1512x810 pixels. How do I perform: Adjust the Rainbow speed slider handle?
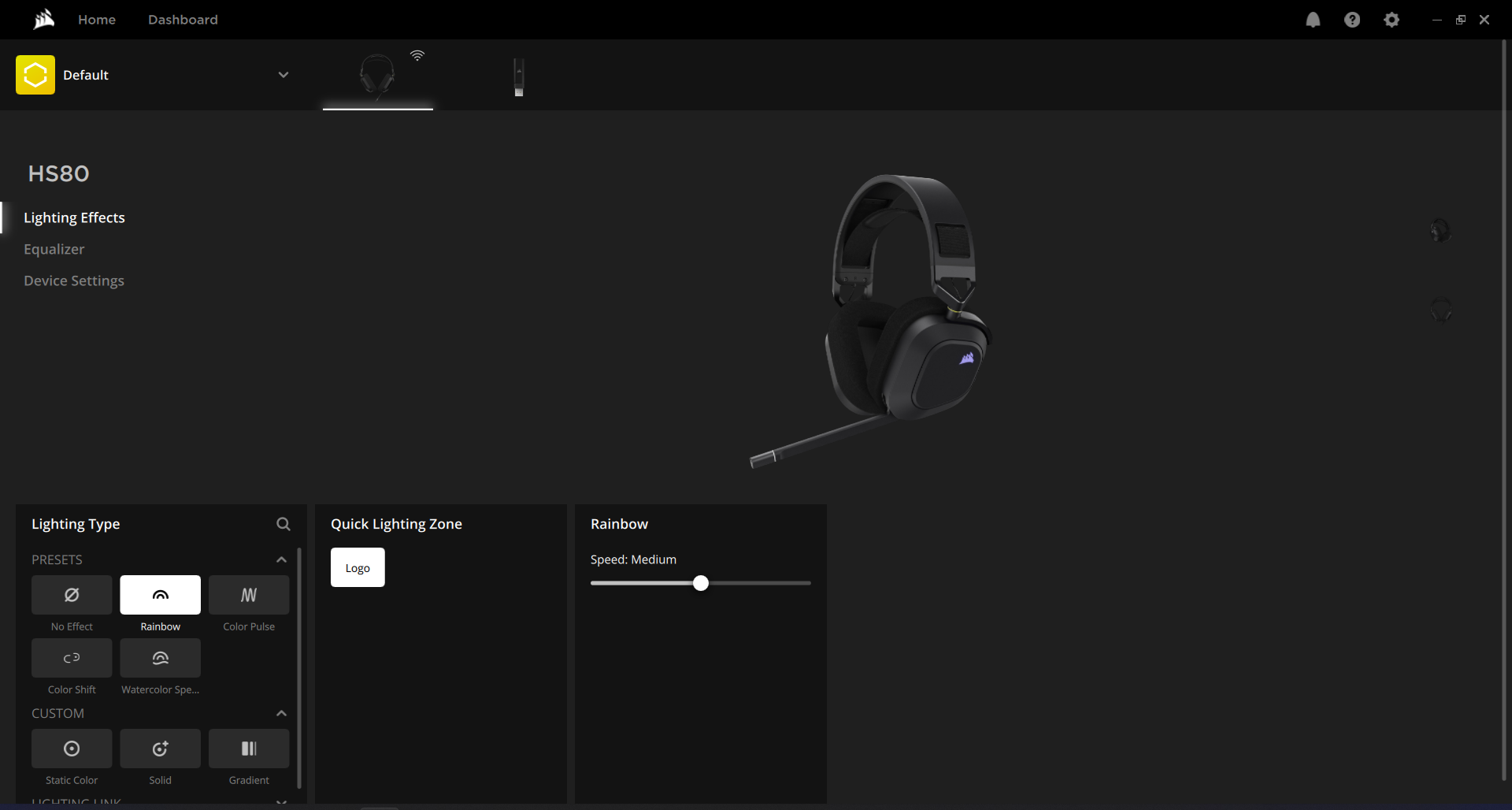(701, 583)
